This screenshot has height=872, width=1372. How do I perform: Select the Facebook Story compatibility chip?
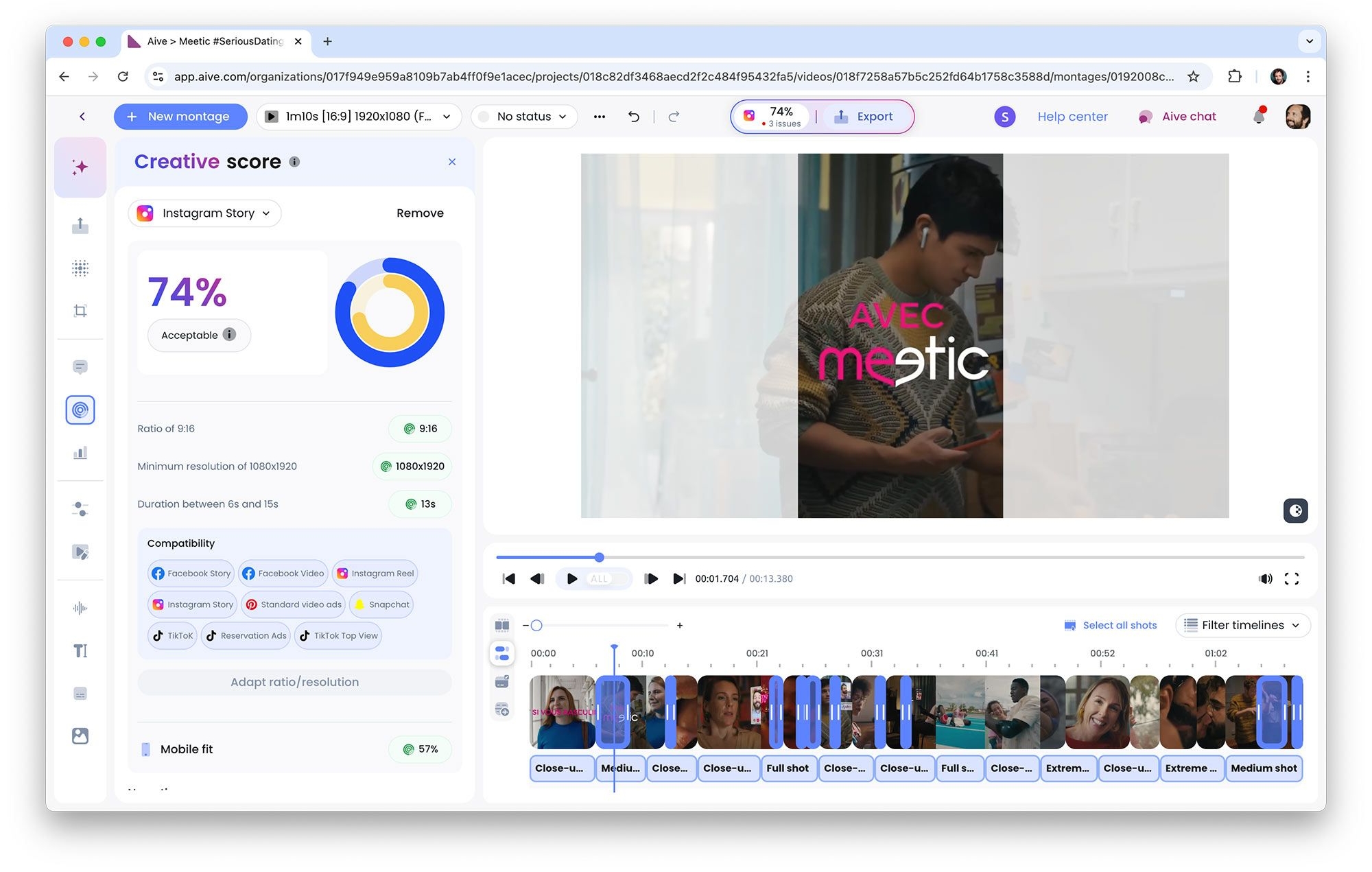tap(191, 574)
